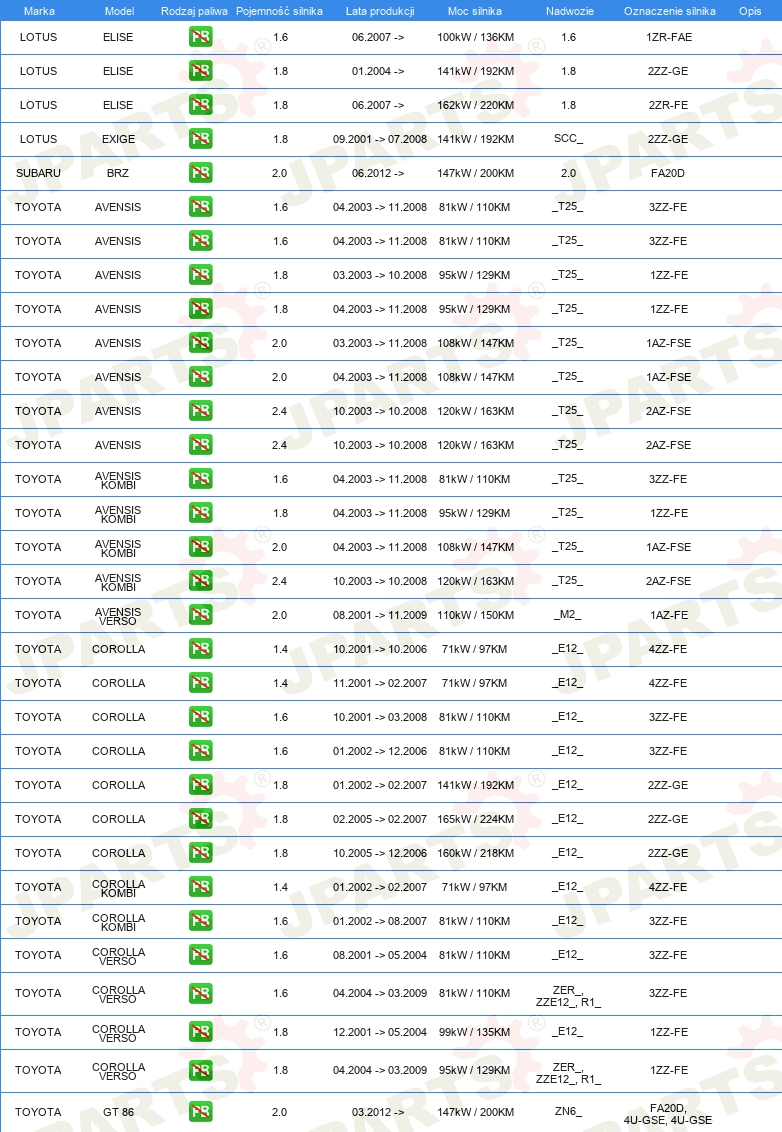Click the Nadwozie column header
Image resolution: width=782 pixels, height=1132 pixels.
click(x=570, y=11)
